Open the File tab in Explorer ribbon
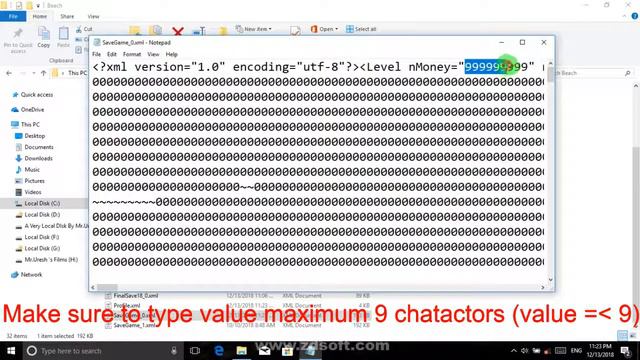This screenshot has height=360, width=640. point(13,16)
